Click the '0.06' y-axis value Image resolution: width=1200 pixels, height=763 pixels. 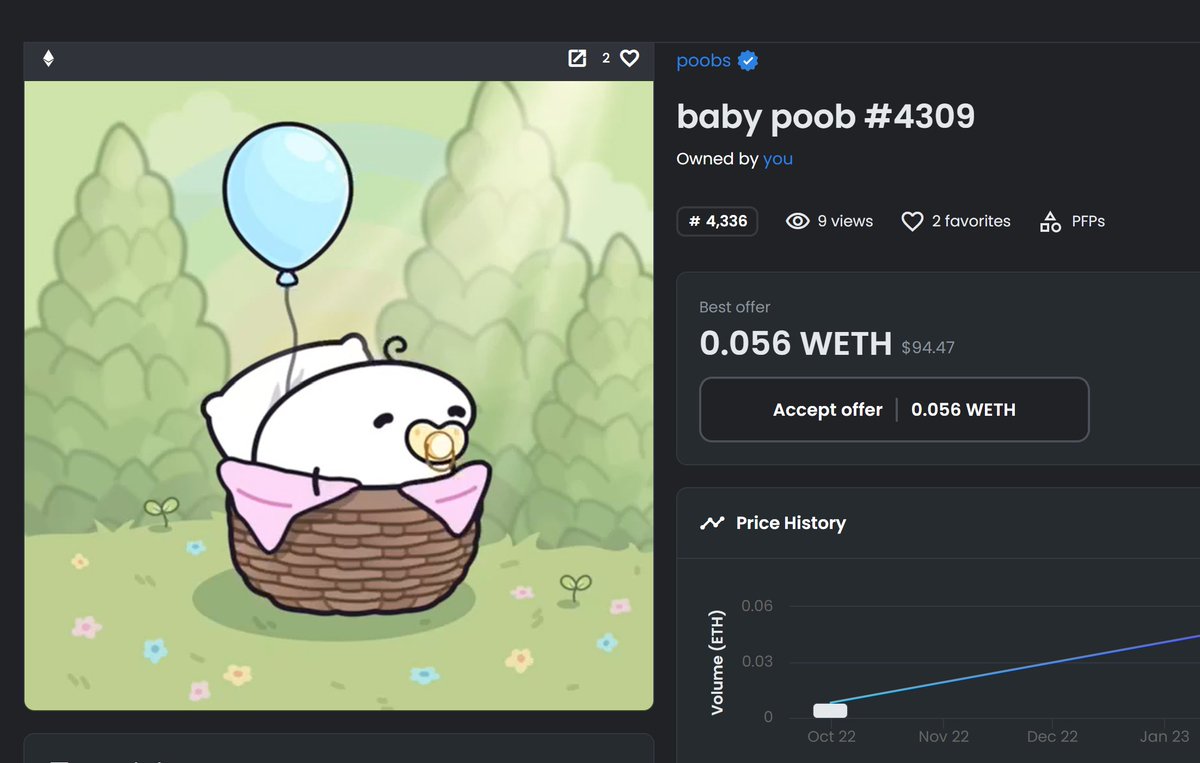[x=757, y=606]
